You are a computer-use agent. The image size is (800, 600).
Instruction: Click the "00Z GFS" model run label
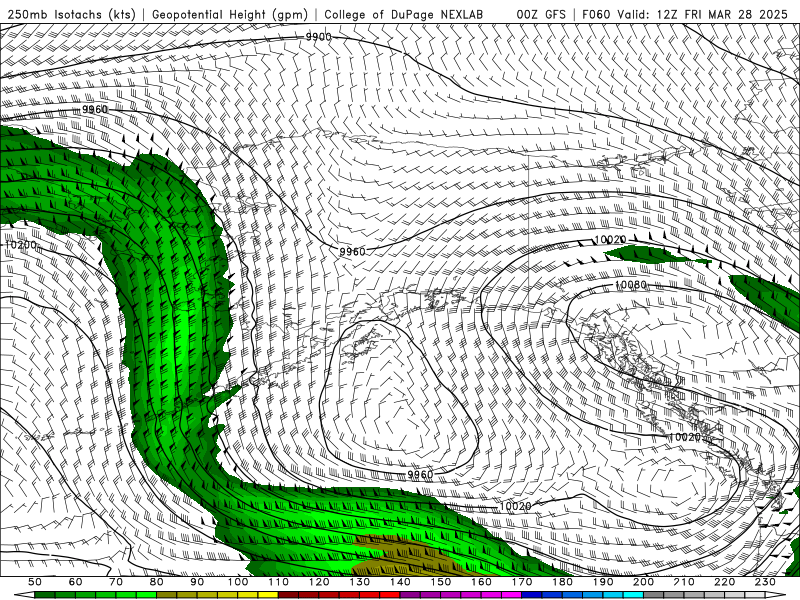(541, 15)
